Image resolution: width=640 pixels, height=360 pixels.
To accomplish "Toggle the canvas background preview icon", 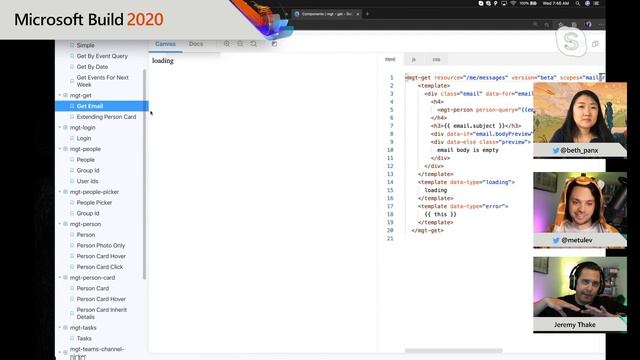I will (274, 44).
